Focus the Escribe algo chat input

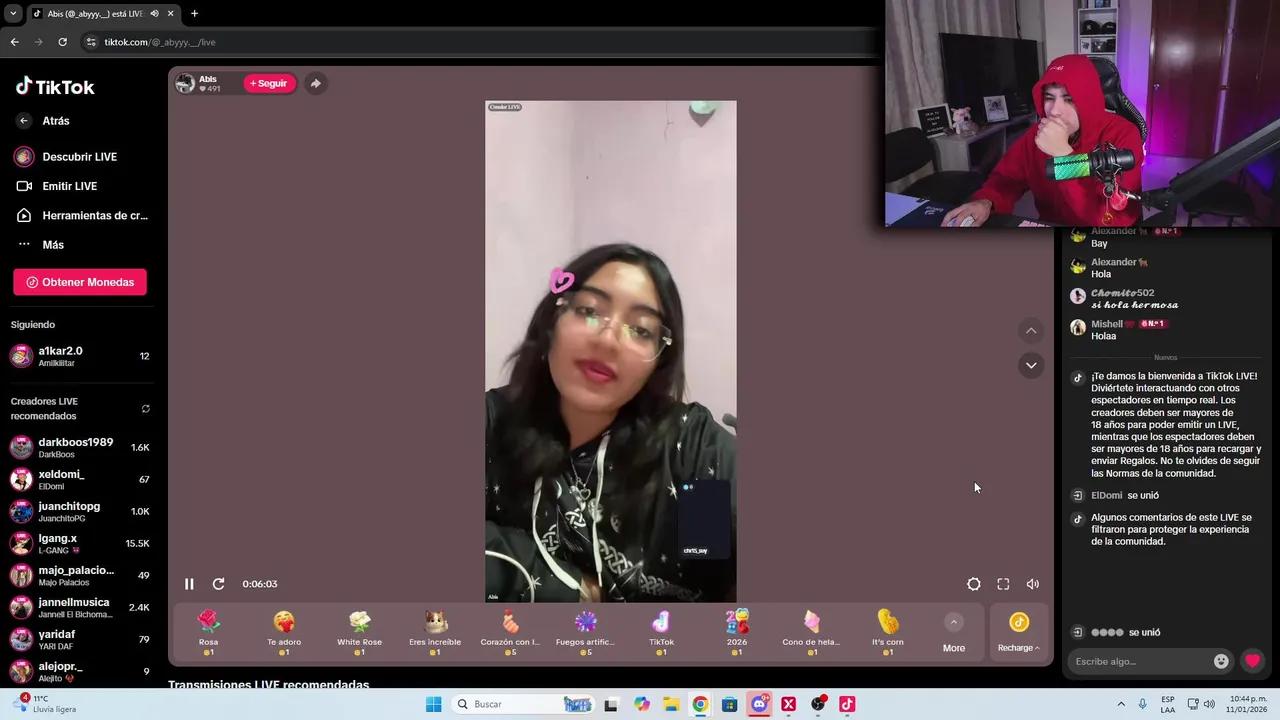(1140, 661)
